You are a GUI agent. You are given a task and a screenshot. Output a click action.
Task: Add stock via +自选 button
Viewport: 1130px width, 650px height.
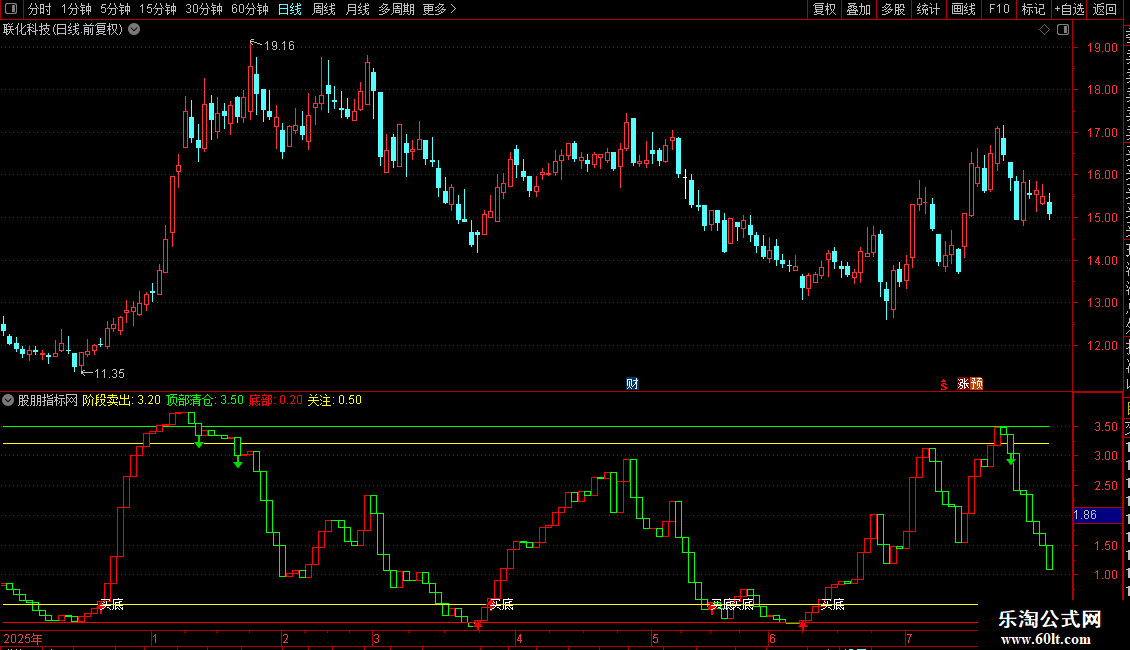pos(1069,9)
